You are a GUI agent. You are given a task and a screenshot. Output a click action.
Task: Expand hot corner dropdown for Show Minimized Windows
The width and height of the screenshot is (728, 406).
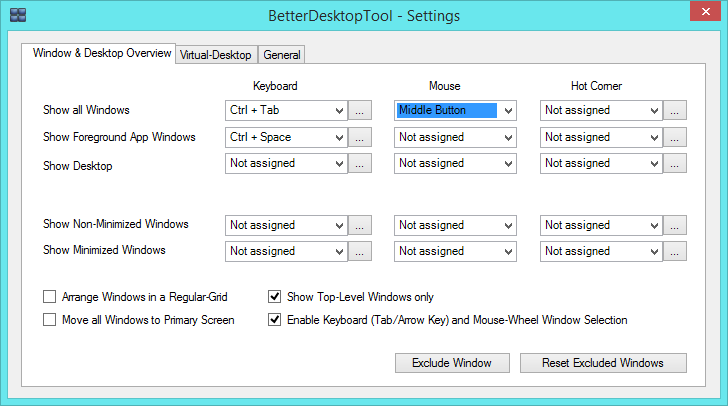pos(601,251)
